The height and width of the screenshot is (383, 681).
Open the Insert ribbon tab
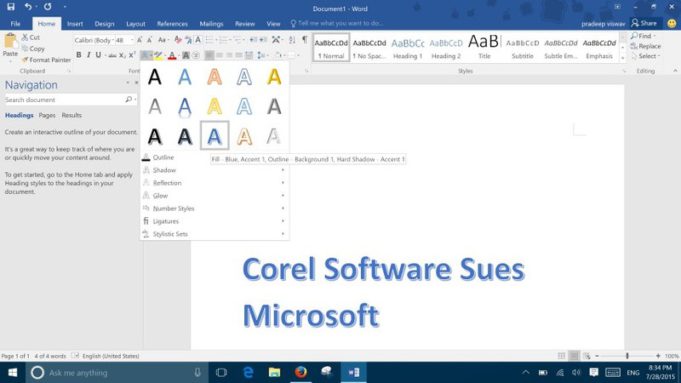(75, 24)
